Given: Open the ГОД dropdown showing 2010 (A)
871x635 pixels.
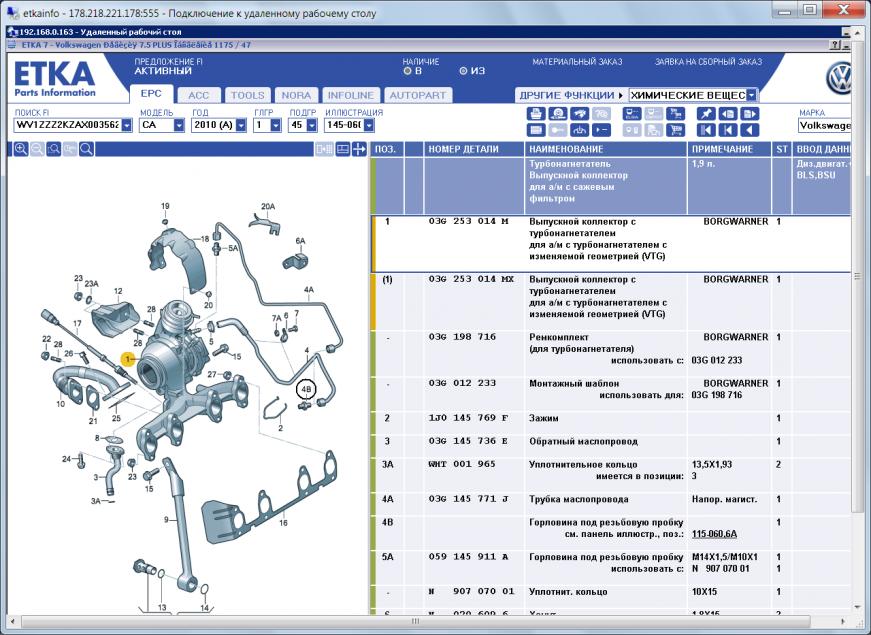Looking at the screenshot, I should point(241,125).
